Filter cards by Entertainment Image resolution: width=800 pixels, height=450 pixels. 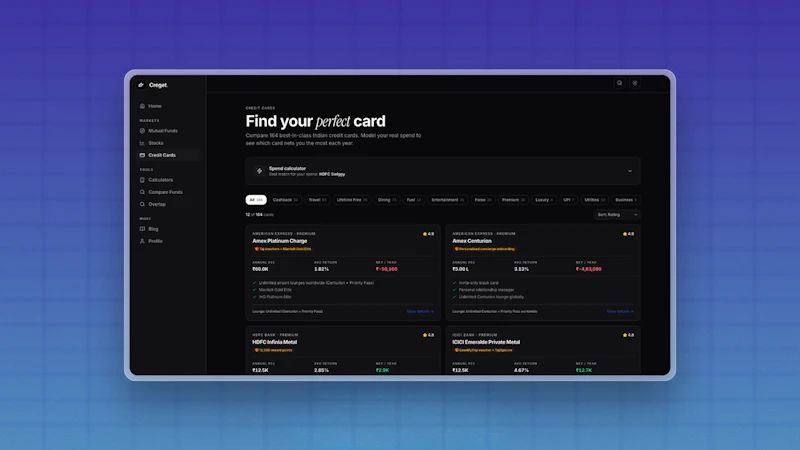click(x=447, y=200)
